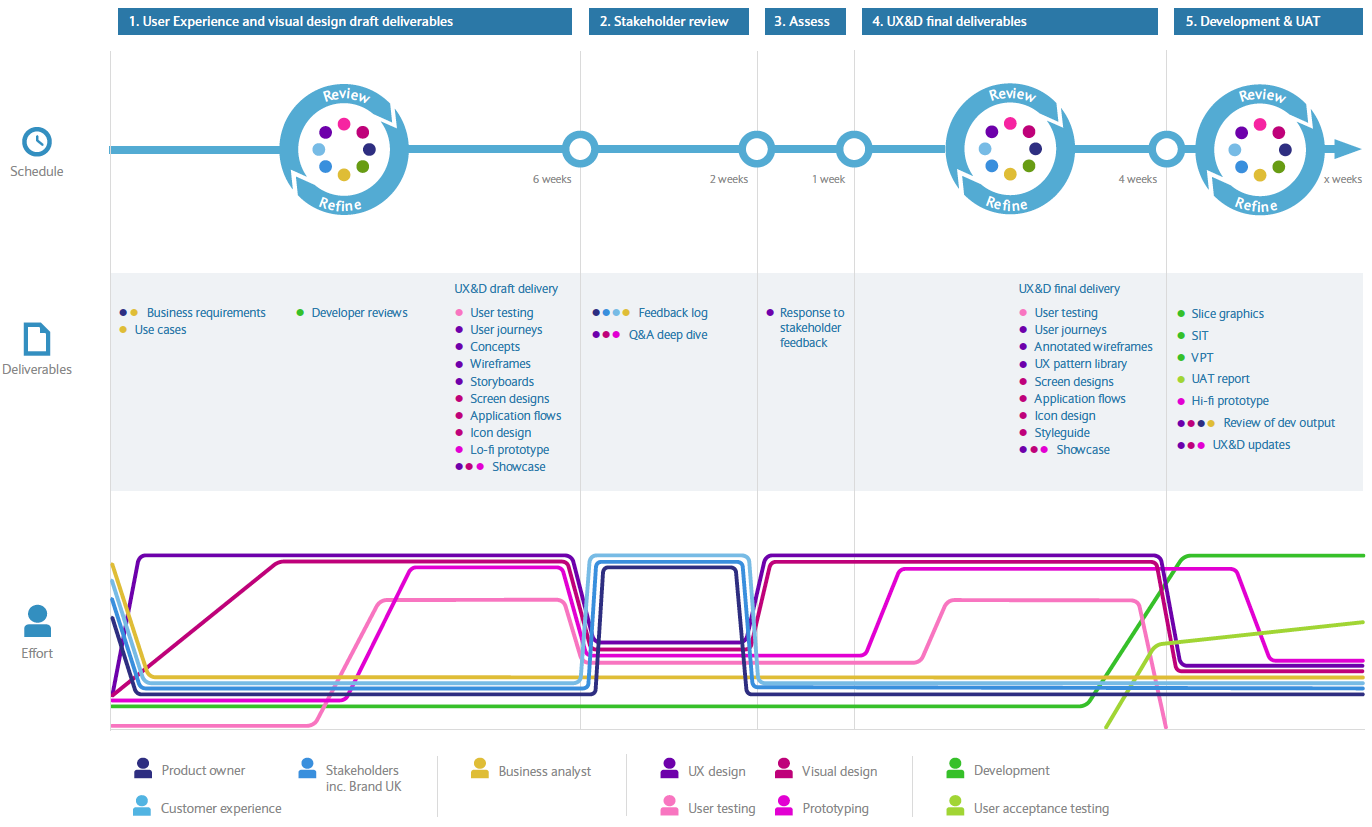Select the User acceptance testing legend icon
Screen dimensions: 1372x827
point(956,806)
